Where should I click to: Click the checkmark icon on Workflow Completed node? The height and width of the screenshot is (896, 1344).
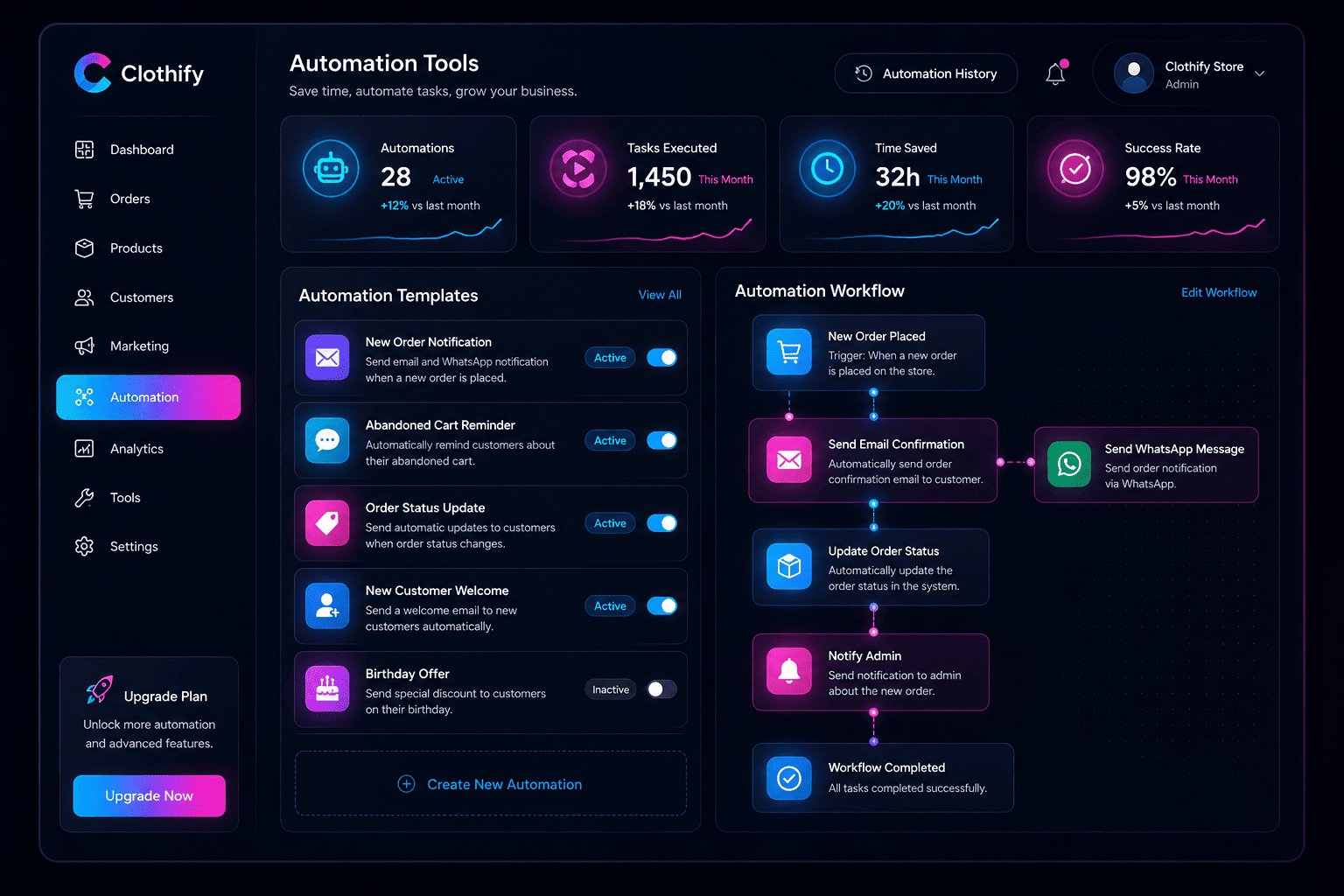pos(789,778)
